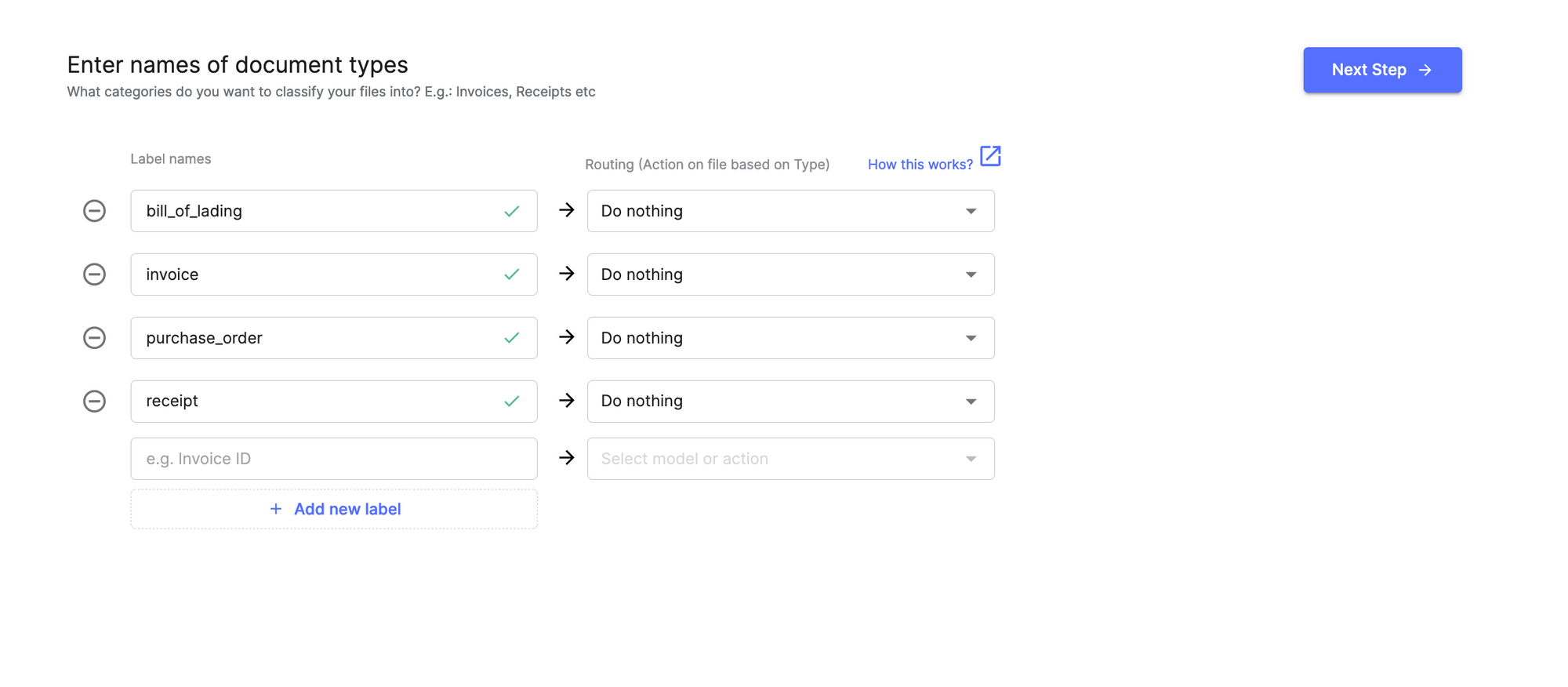This screenshot has height=687, width=1568.
Task: Expand the receipt routing action dropdown
Action: tap(790, 402)
